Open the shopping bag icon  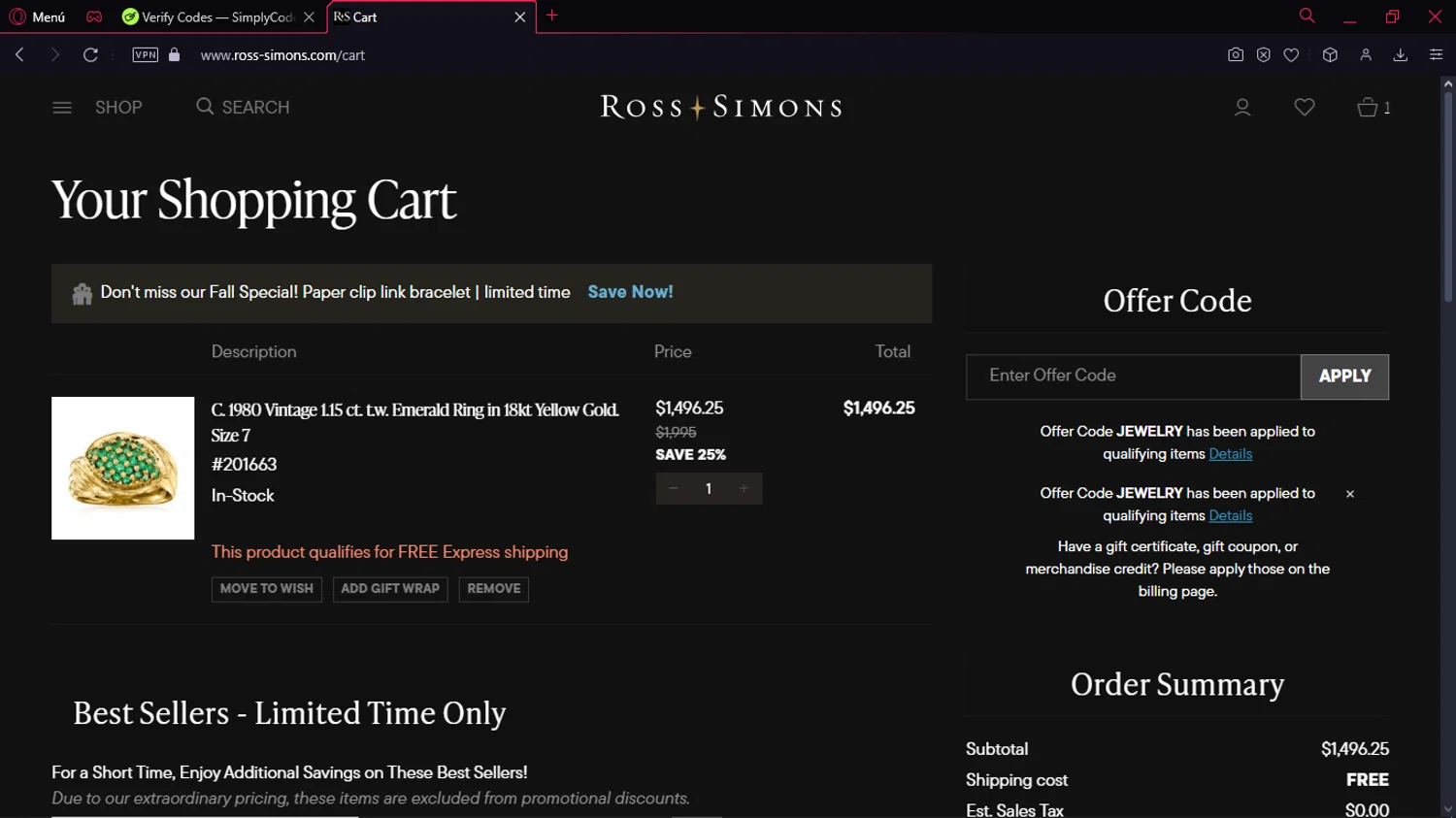point(1368,107)
